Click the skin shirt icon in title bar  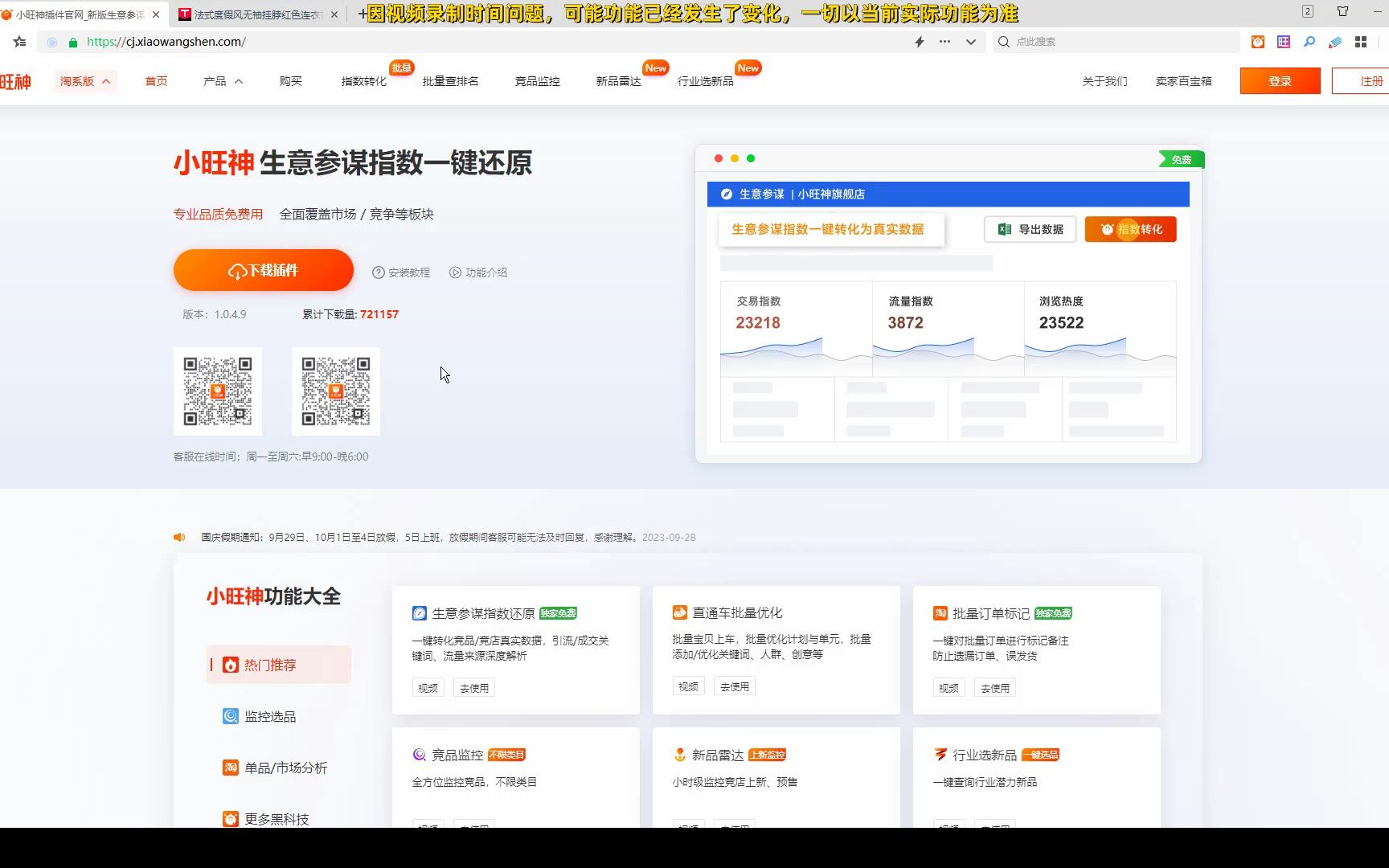pyautogui.click(x=1342, y=11)
